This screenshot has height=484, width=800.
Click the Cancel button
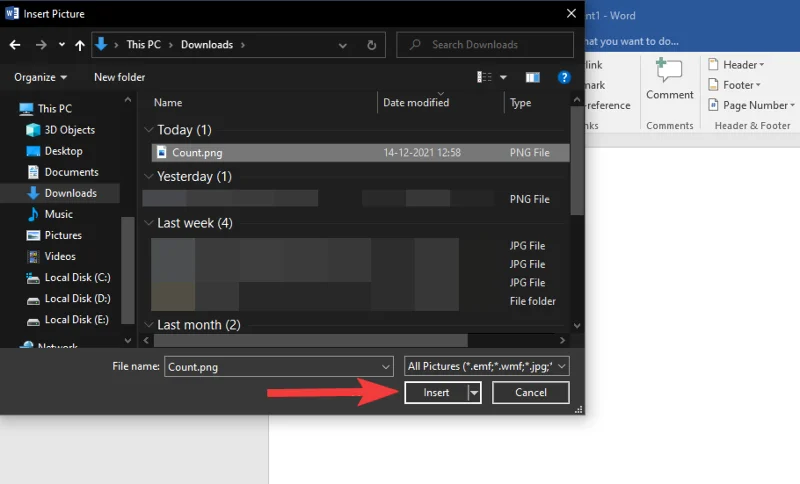530,393
